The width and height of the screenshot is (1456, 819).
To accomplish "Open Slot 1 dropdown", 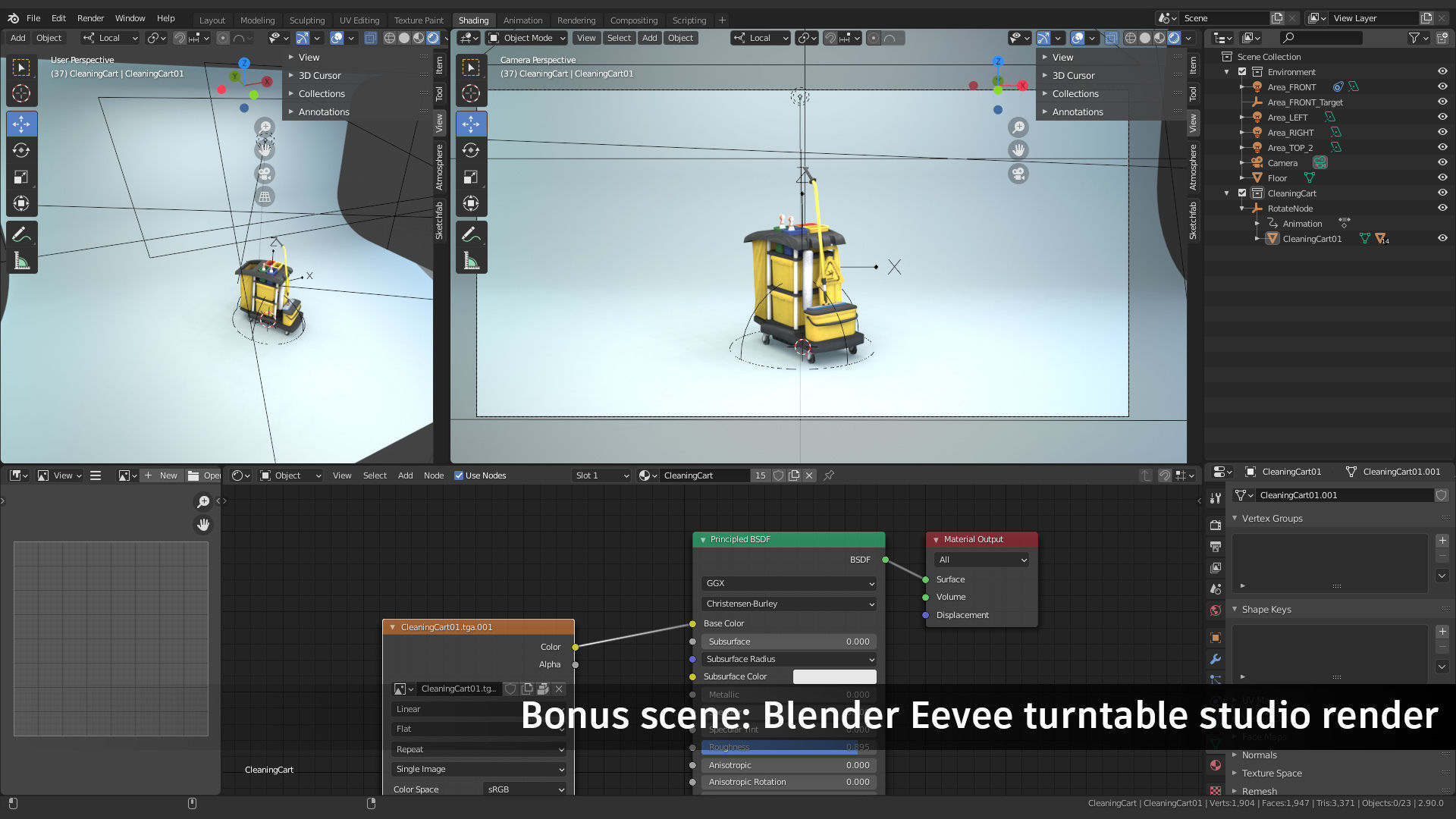I will pos(602,475).
